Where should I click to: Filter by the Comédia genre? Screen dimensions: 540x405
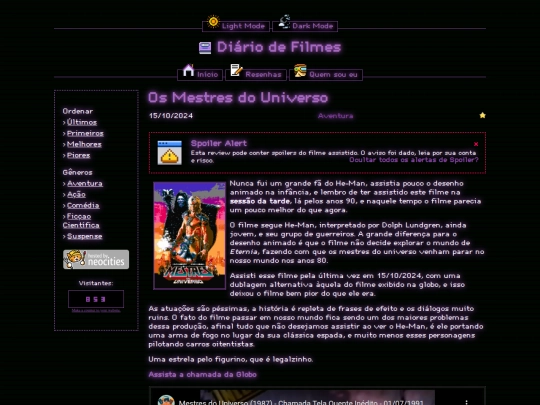[x=83, y=206]
